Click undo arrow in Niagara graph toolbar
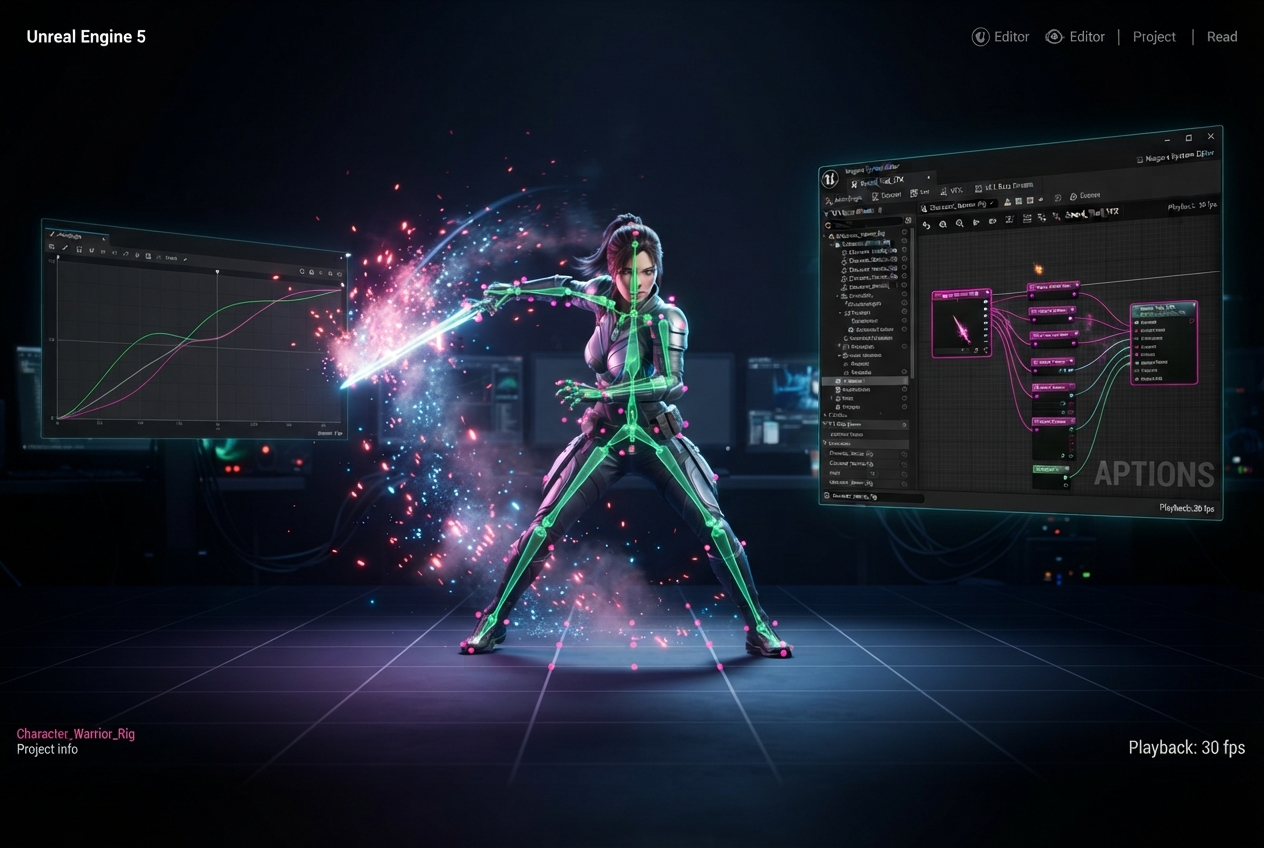Viewport: 1264px width, 848px height. (x=926, y=225)
